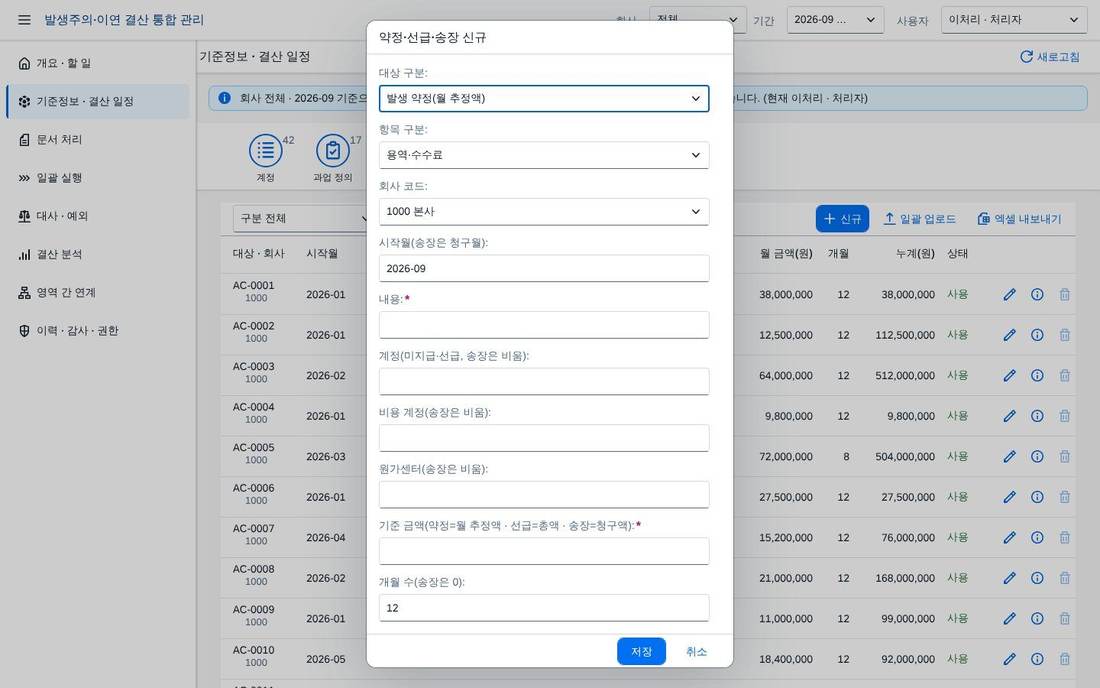
Task: Click the 취소 button in dialog
Action: (x=696, y=652)
